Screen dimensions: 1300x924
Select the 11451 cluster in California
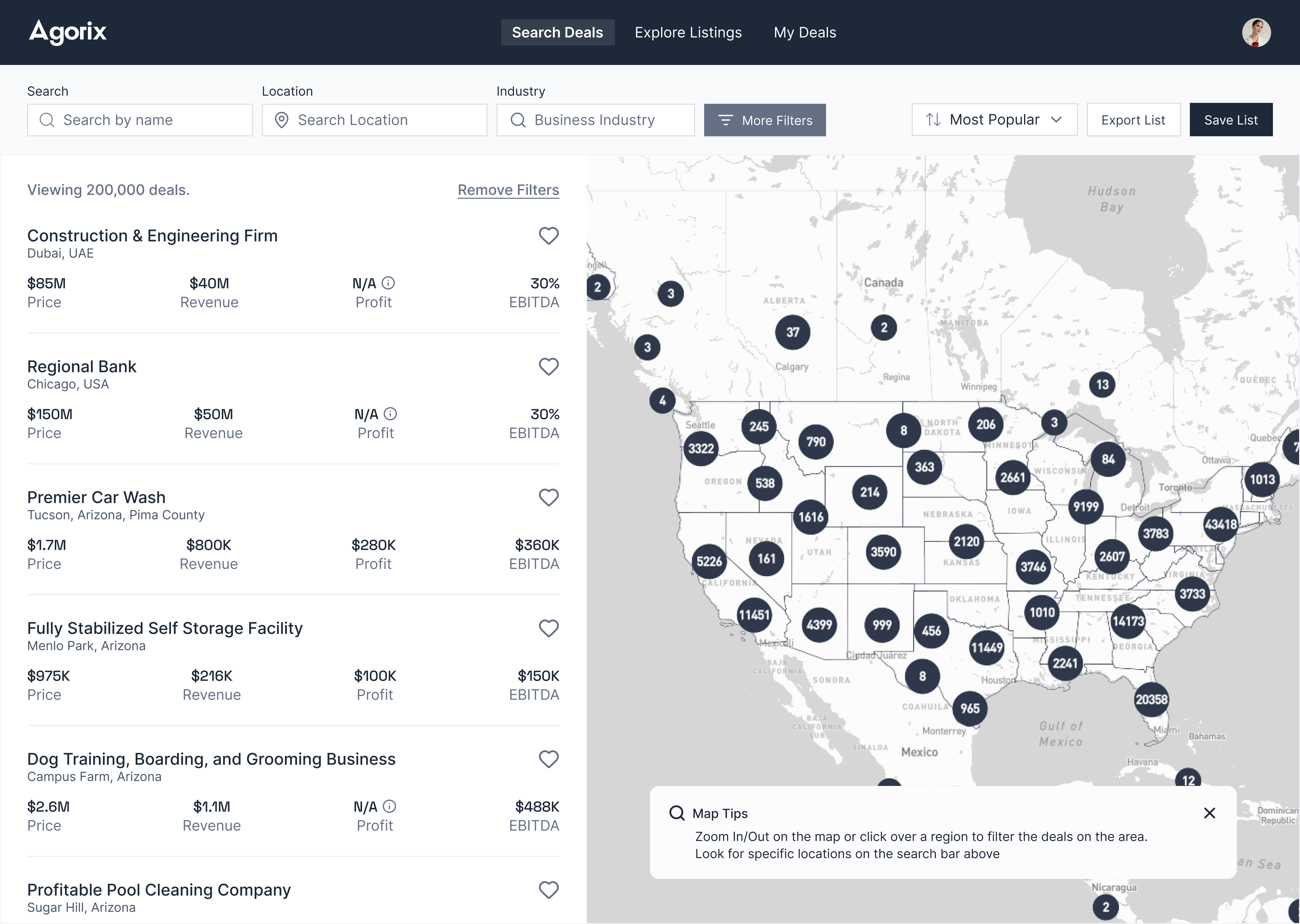point(754,614)
